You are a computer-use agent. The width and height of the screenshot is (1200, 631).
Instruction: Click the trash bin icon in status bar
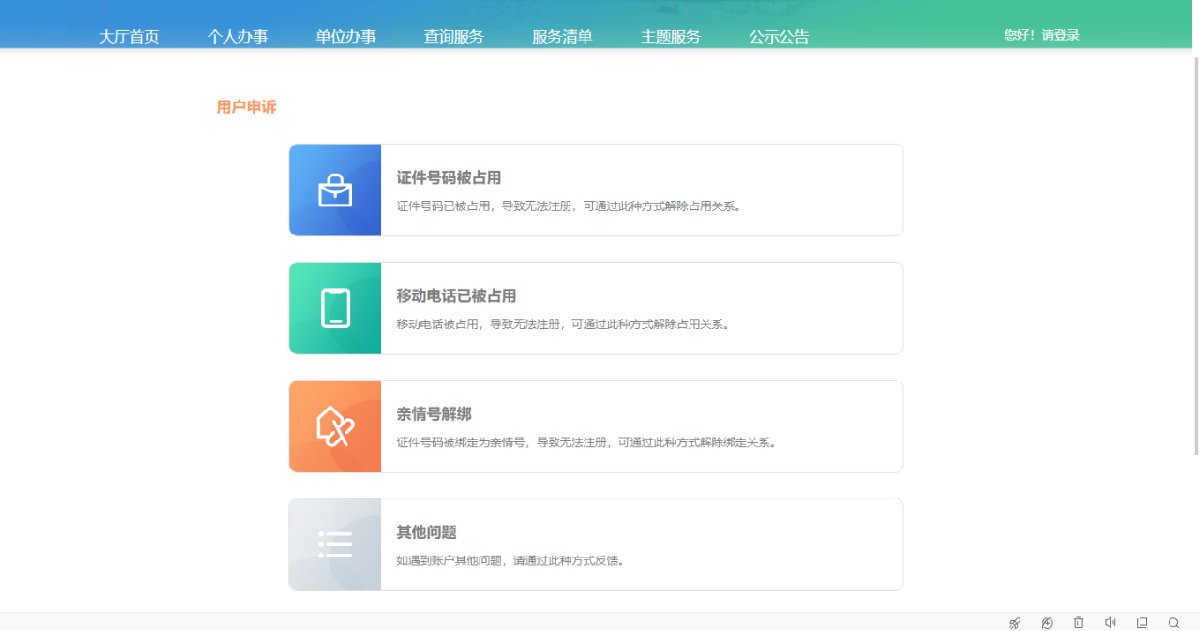[x=1078, y=623]
